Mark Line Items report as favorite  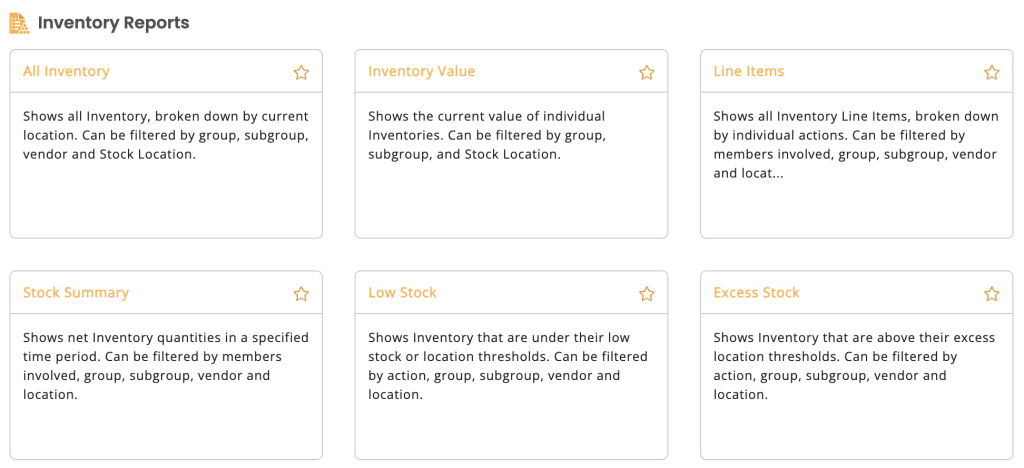(x=991, y=72)
